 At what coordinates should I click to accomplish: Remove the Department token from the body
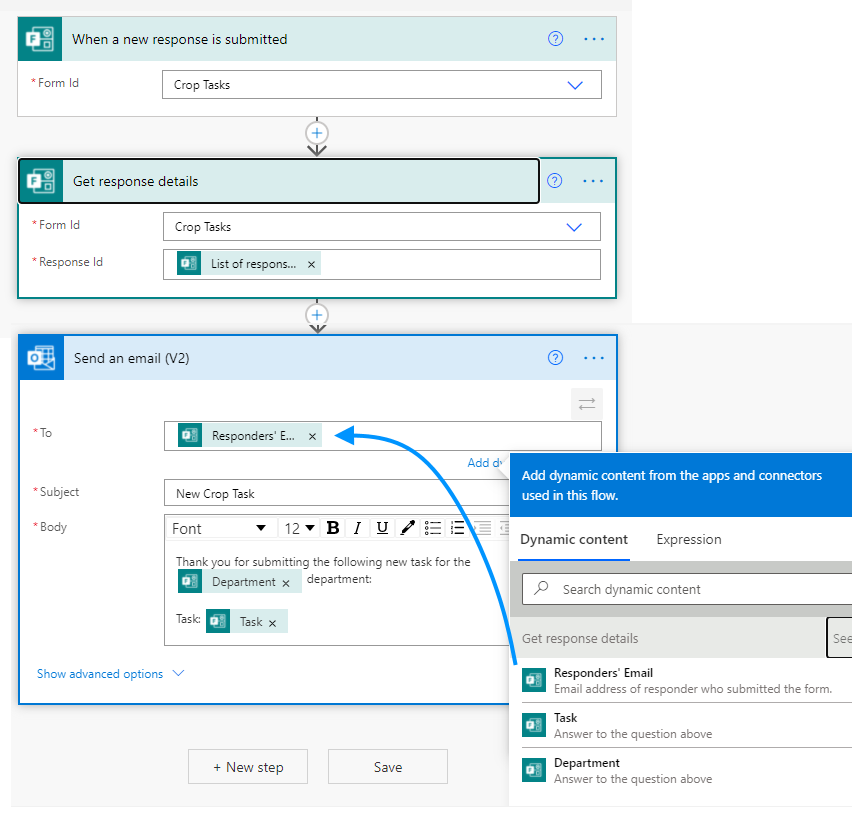tap(286, 583)
